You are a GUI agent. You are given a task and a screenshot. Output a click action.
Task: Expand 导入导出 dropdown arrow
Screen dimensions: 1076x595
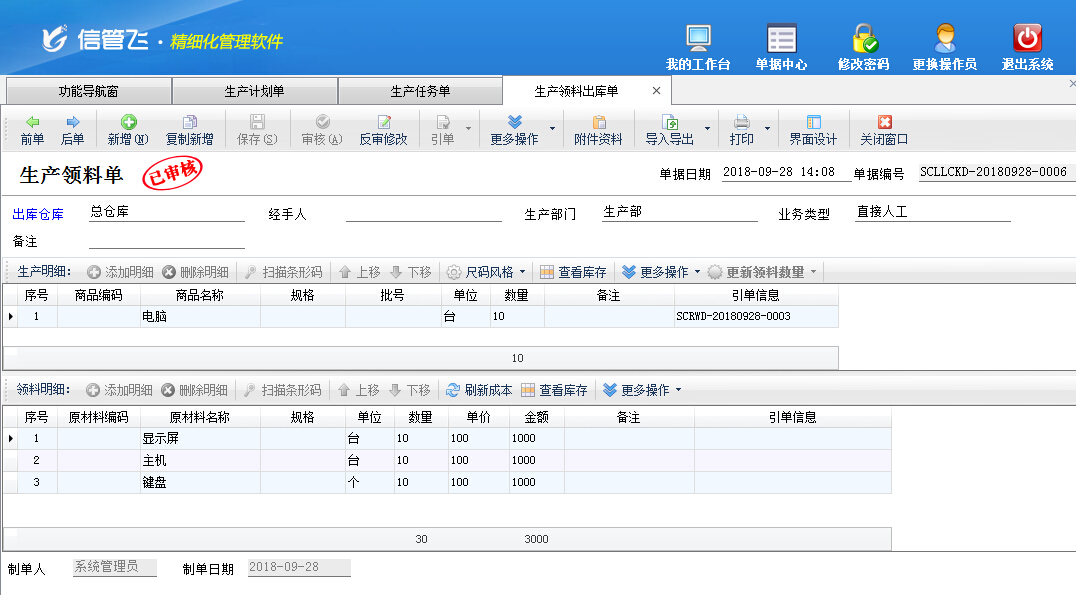(x=708, y=129)
